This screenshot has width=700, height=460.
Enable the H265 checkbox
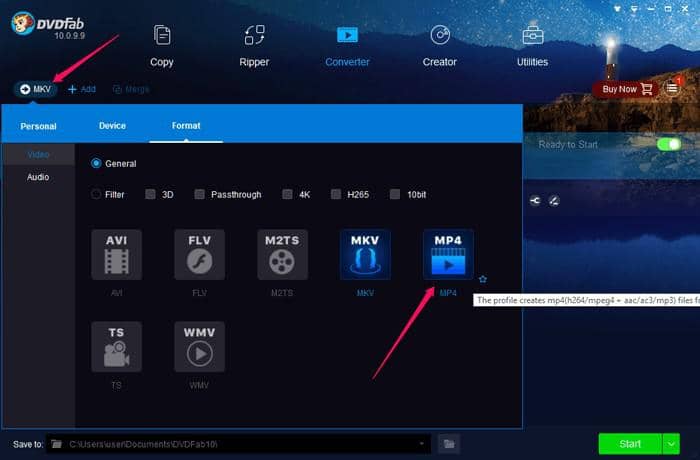tap(337, 194)
